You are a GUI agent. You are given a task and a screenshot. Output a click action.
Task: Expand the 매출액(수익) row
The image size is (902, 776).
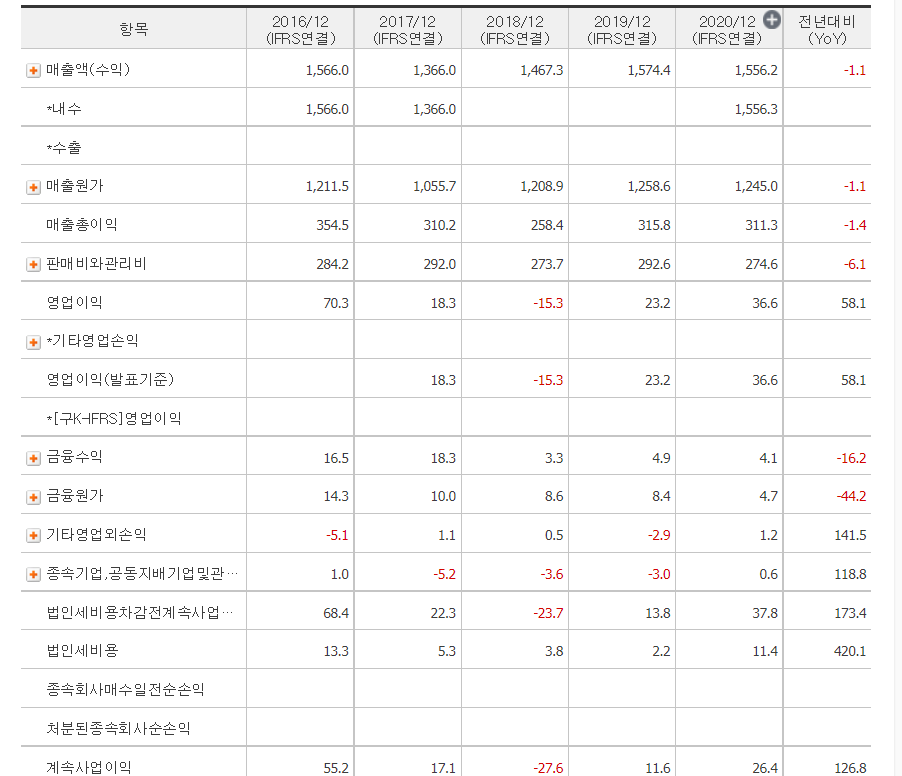point(33,71)
